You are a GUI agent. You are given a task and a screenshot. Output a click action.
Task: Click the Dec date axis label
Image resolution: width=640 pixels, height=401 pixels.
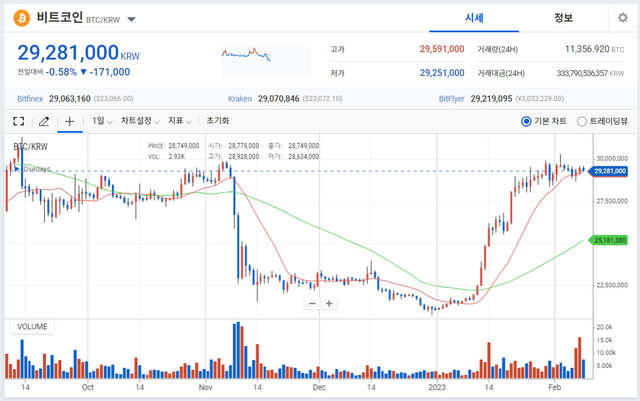[319, 387]
